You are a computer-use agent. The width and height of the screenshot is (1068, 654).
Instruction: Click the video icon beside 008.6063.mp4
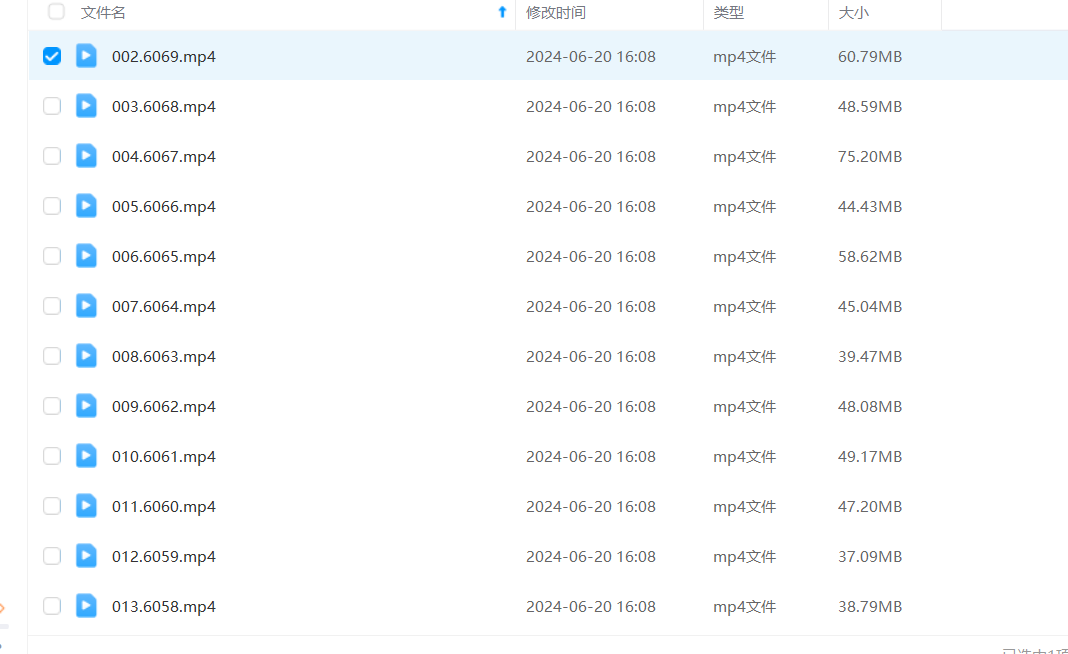pos(87,356)
